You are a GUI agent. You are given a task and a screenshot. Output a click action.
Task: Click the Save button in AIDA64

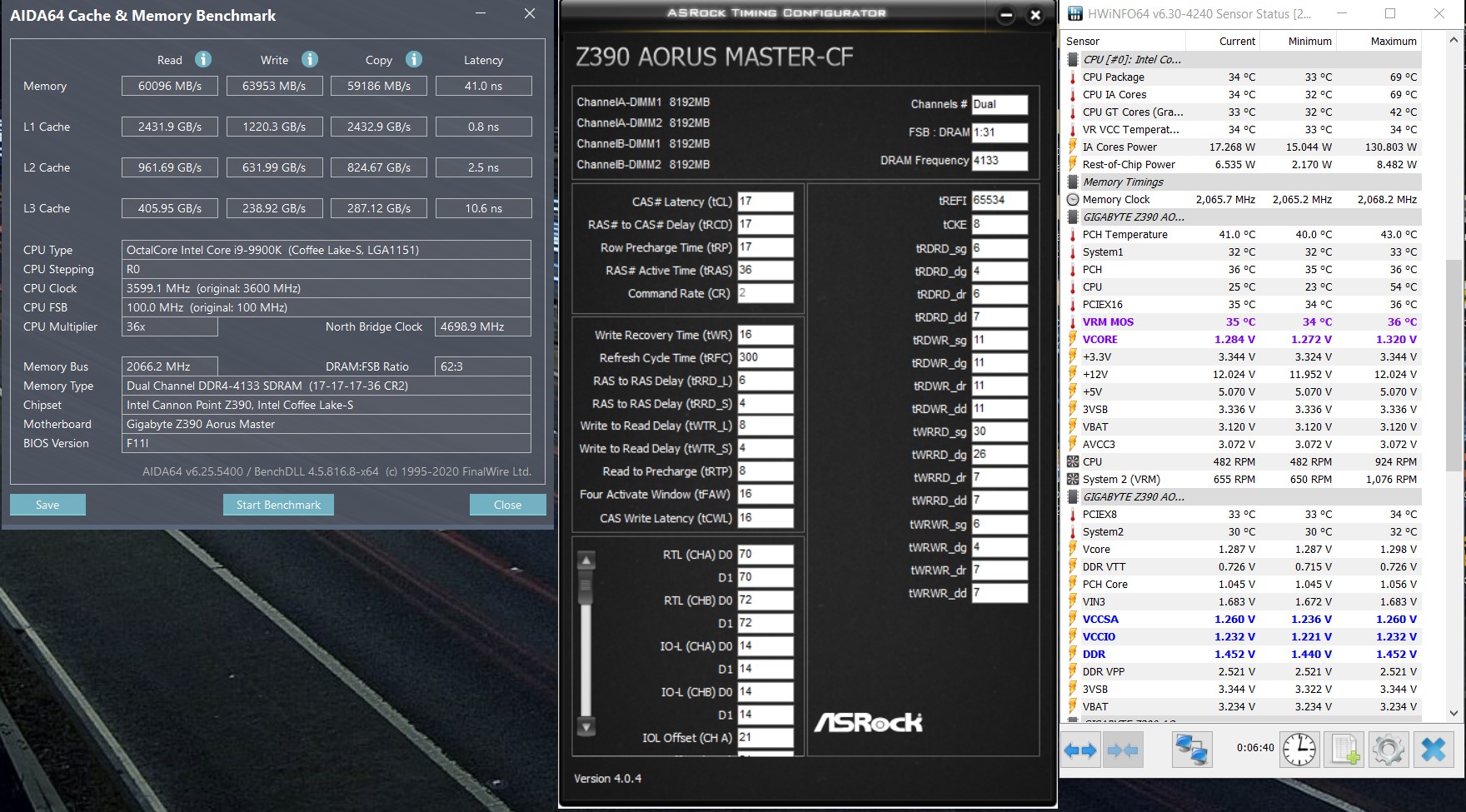pyautogui.click(x=47, y=505)
